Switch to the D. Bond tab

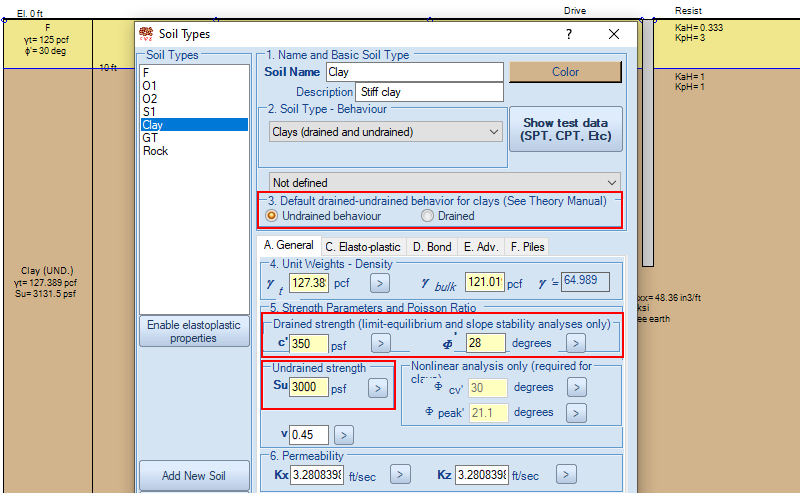432,247
